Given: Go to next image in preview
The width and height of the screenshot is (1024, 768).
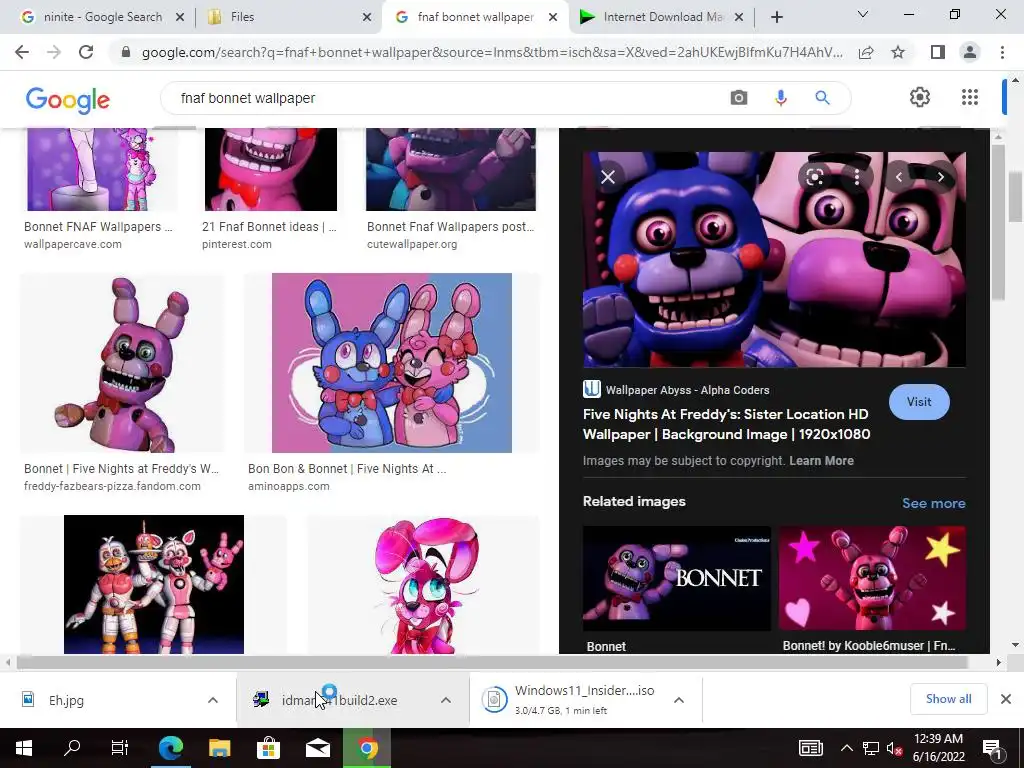Looking at the screenshot, I should click(x=940, y=177).
